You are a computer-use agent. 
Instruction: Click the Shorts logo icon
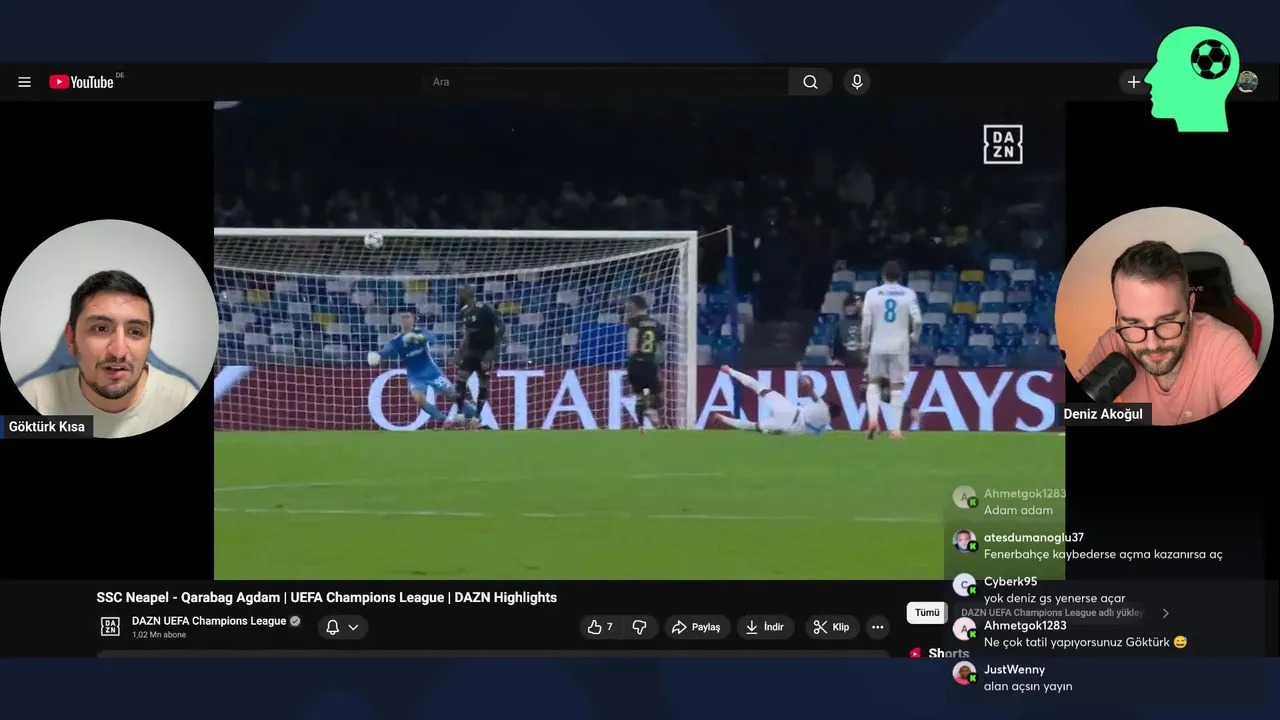point(915,653)
